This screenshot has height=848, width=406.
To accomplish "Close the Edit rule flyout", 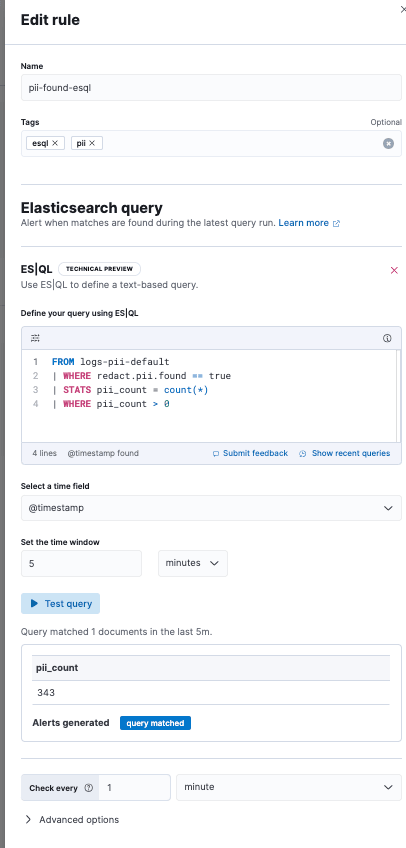I will tap(403, 10).
